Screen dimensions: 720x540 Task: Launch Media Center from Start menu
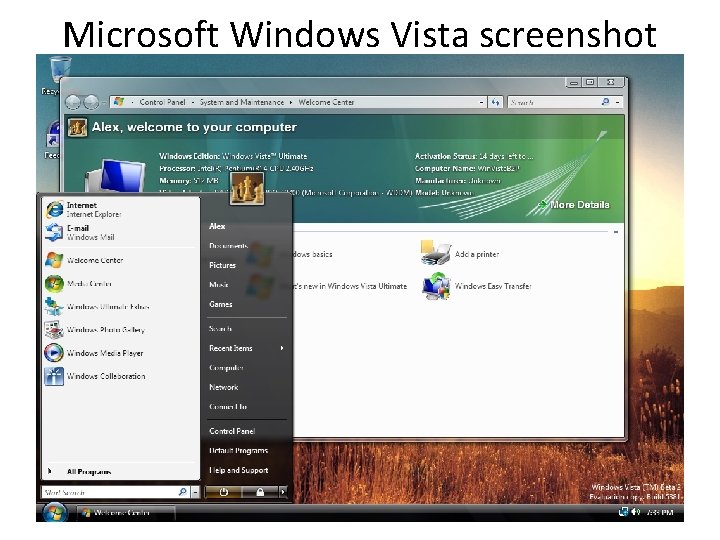pyautogui.click(x=120, y=283)
